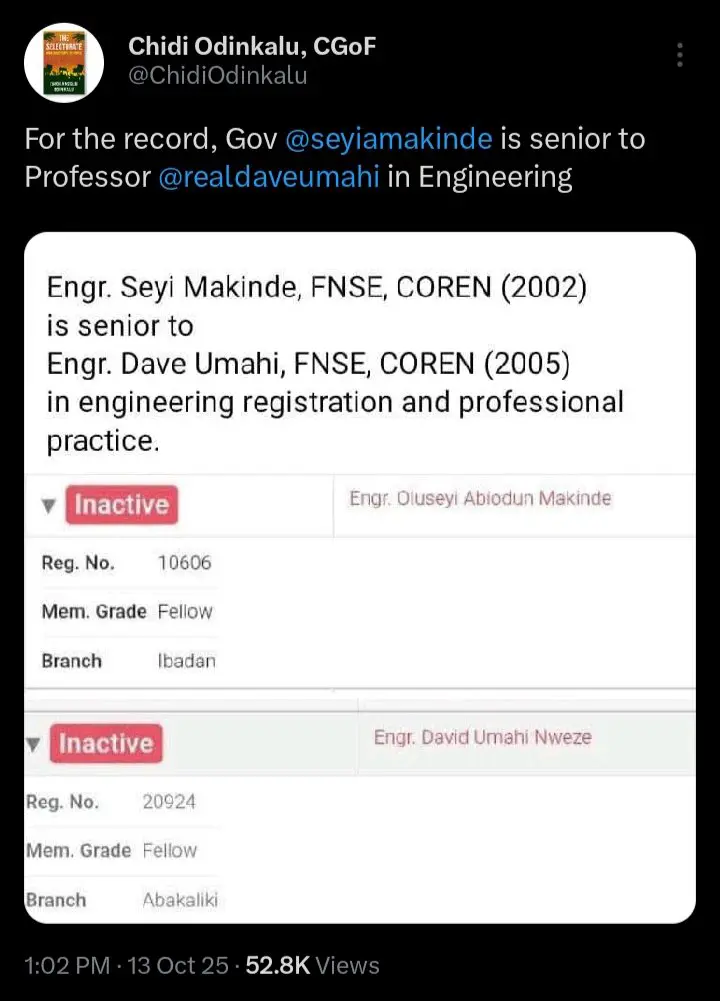Screen dimensions: 720x1001
Task: Click the Ibadan branch value
Action: click(x=187, y=661)
